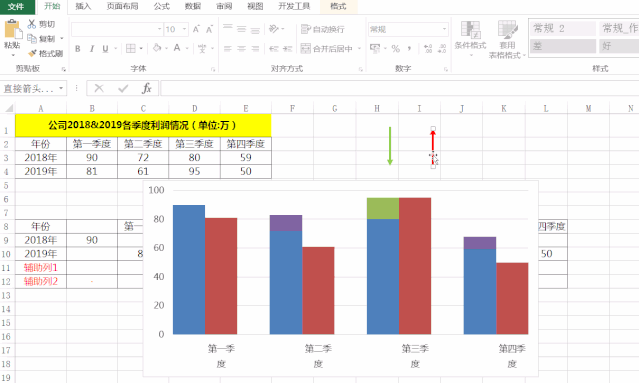This screenshot has height=383, width=639.
Task: Click the Cut scissors icon
Action: tap(31, 24)
